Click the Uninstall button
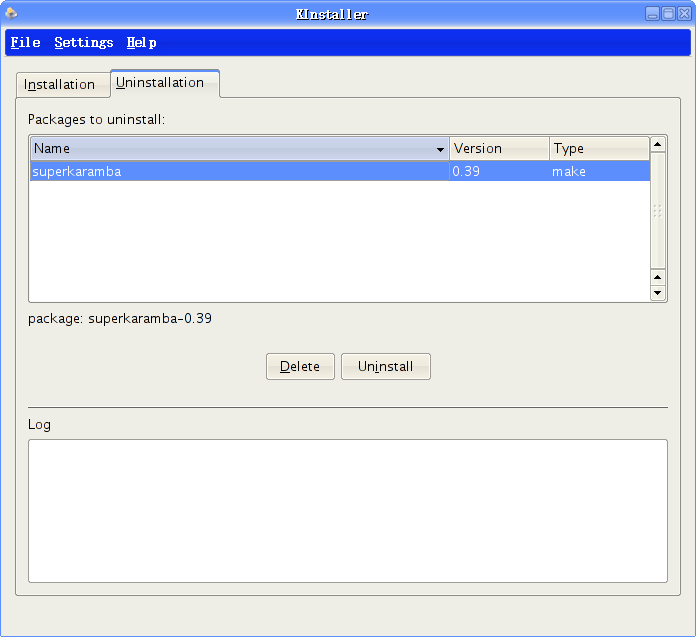The image size is (696, 637). (x=386, y=367)
